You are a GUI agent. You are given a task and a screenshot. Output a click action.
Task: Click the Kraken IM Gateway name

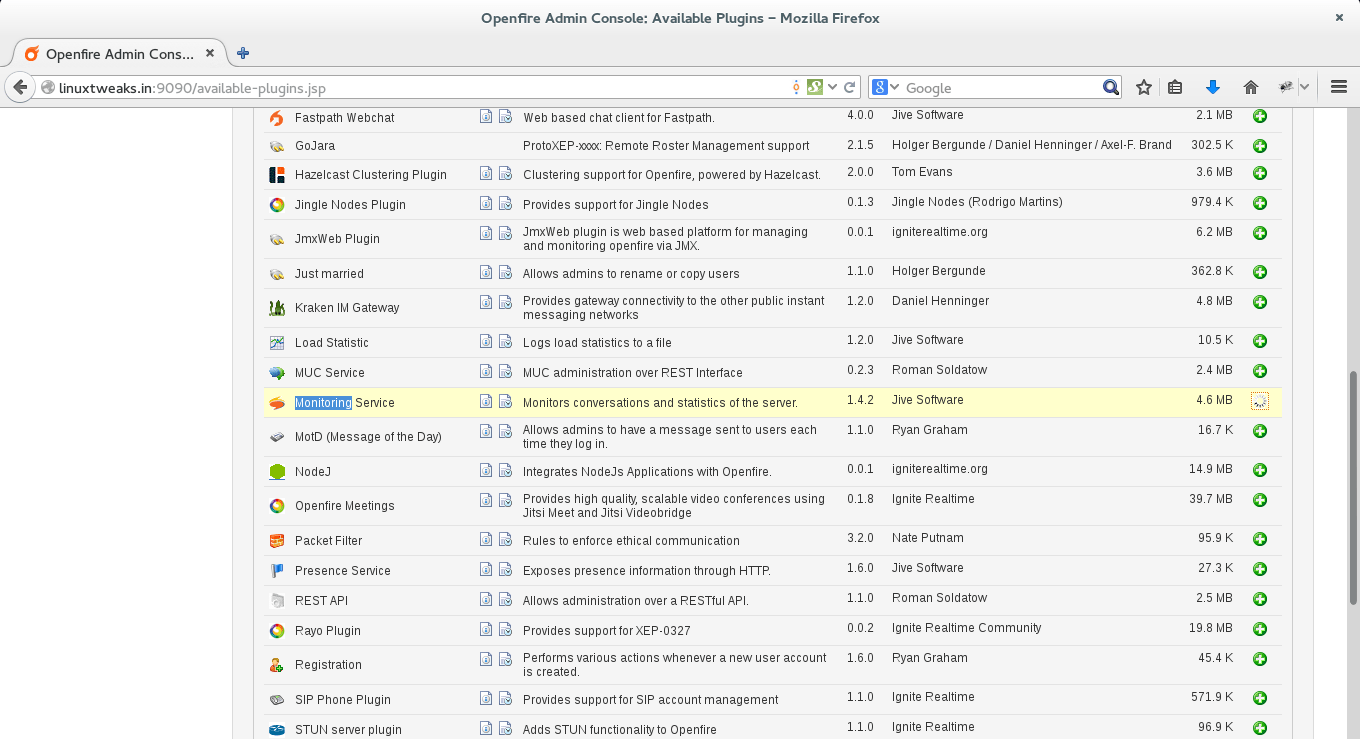[347, 308]
